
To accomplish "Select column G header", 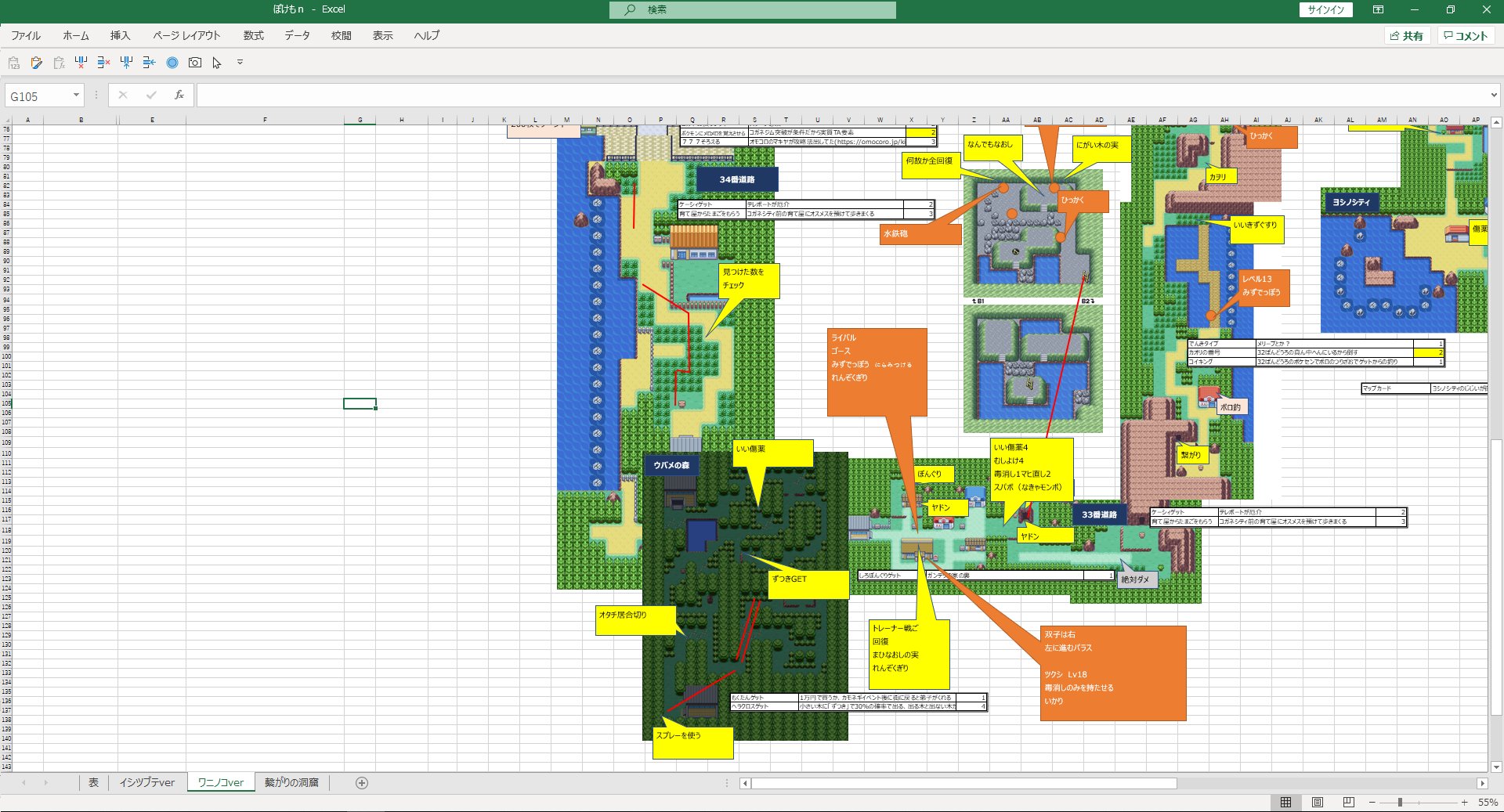I will click(x=360, y=120).
